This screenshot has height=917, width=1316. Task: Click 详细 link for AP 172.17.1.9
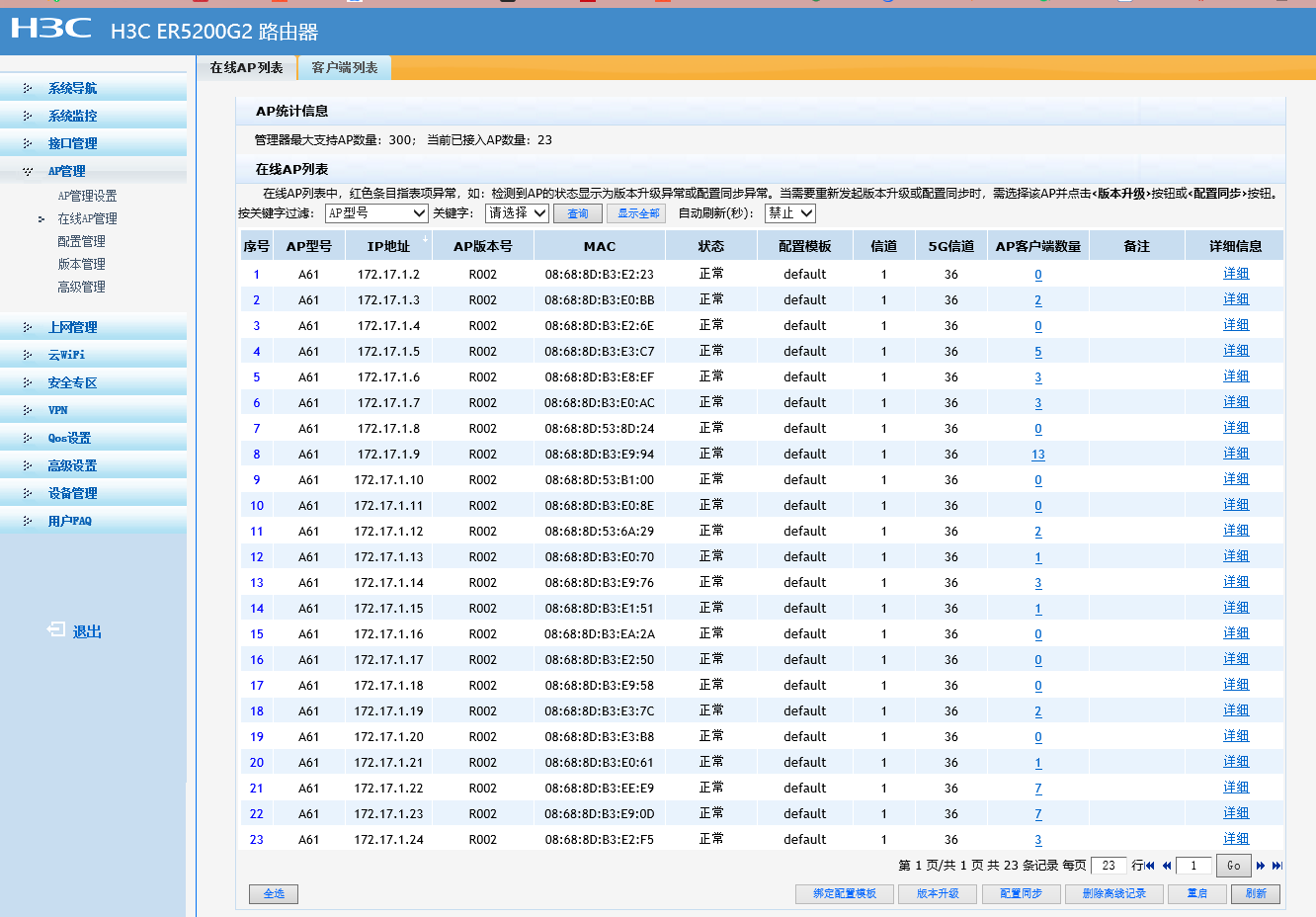(x=1235, y=454)
